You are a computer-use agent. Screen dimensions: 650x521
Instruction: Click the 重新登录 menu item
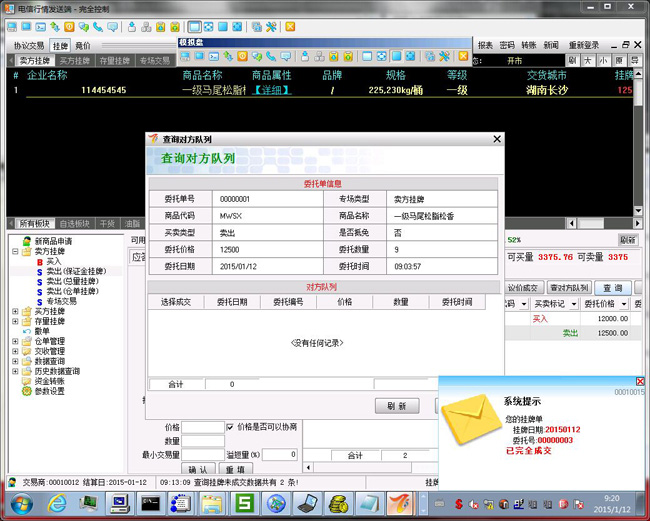[584, 45]
